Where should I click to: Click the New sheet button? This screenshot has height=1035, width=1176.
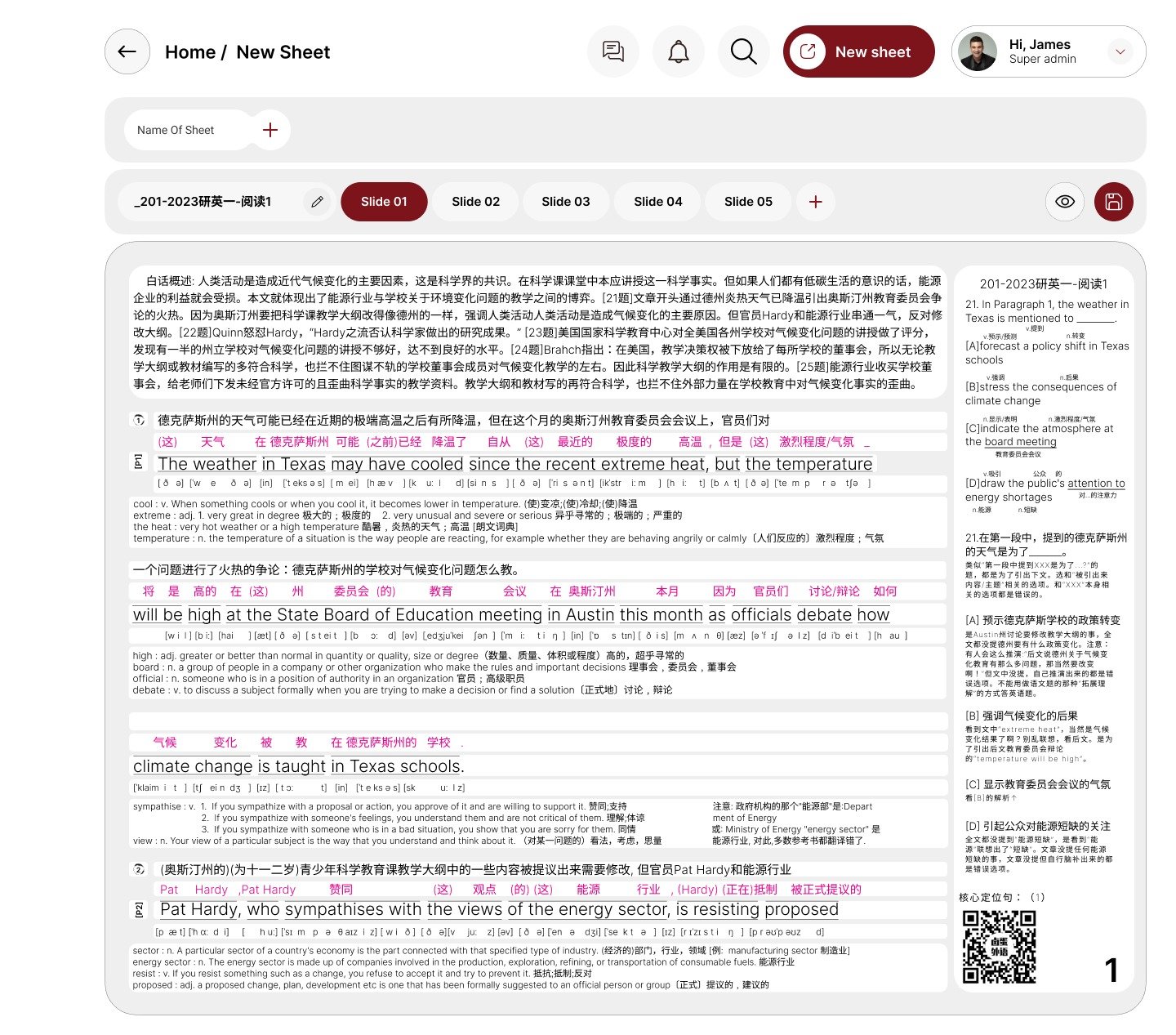coord(858,51)
